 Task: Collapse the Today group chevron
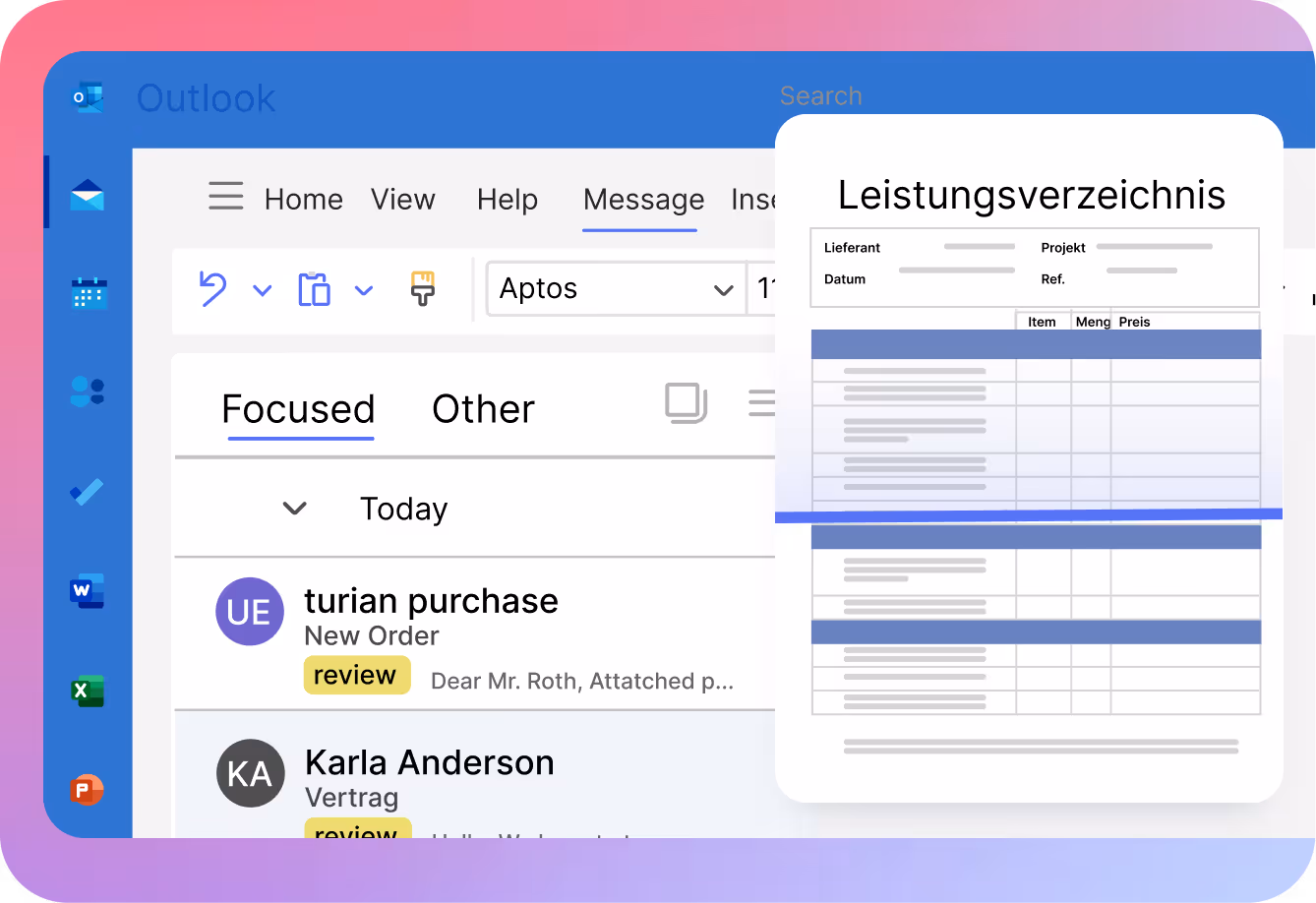295,509
